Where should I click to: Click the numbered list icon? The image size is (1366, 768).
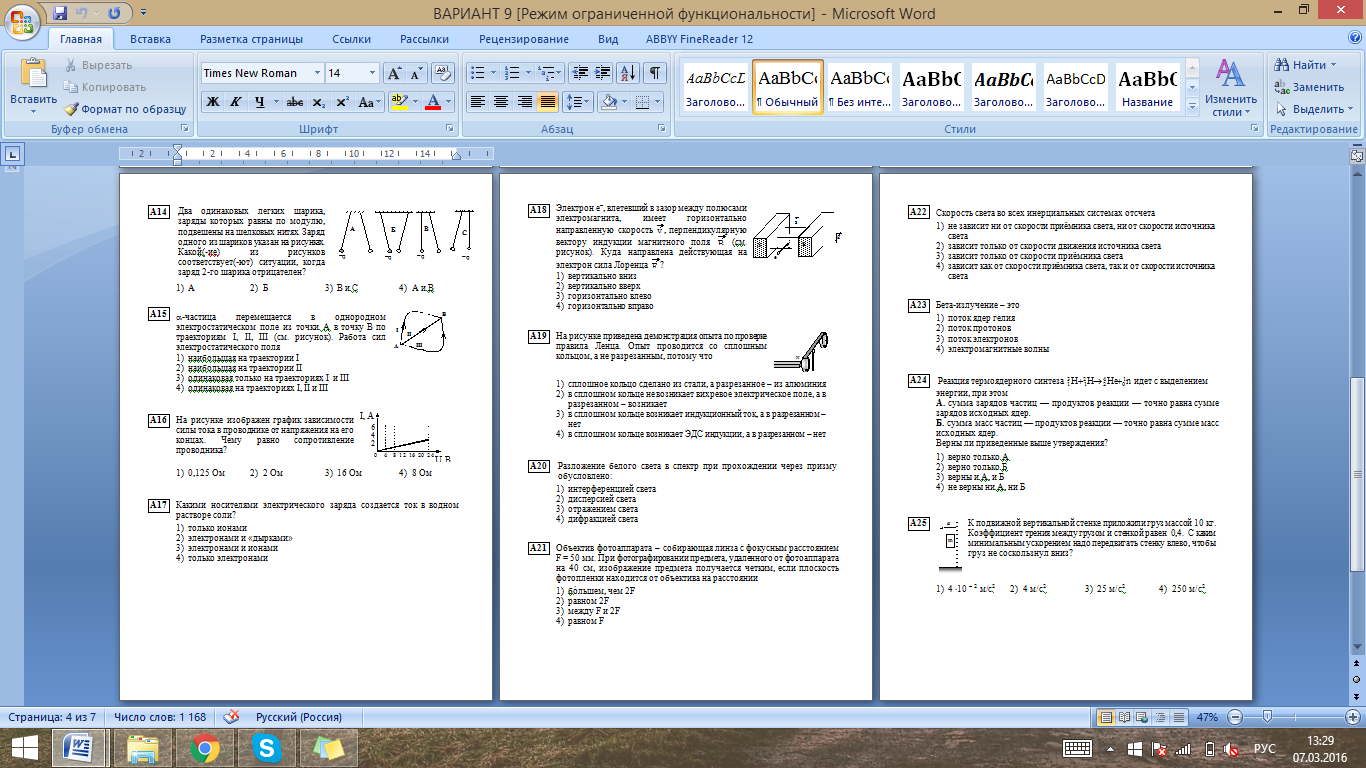pyautogui.click(x=512, y=73)
